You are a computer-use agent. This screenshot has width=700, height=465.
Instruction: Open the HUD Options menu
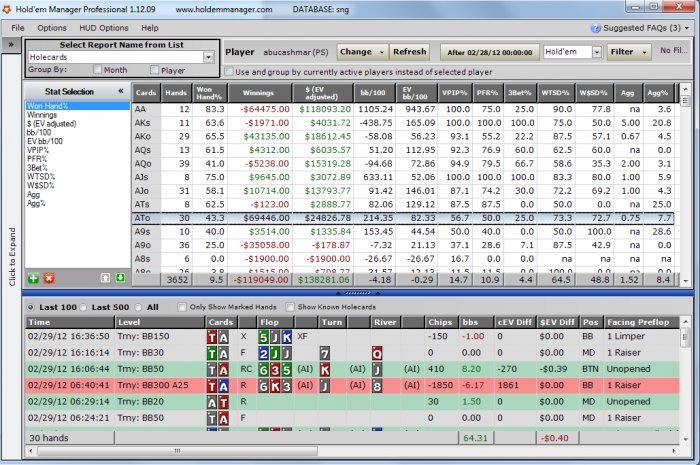point(104,28)
